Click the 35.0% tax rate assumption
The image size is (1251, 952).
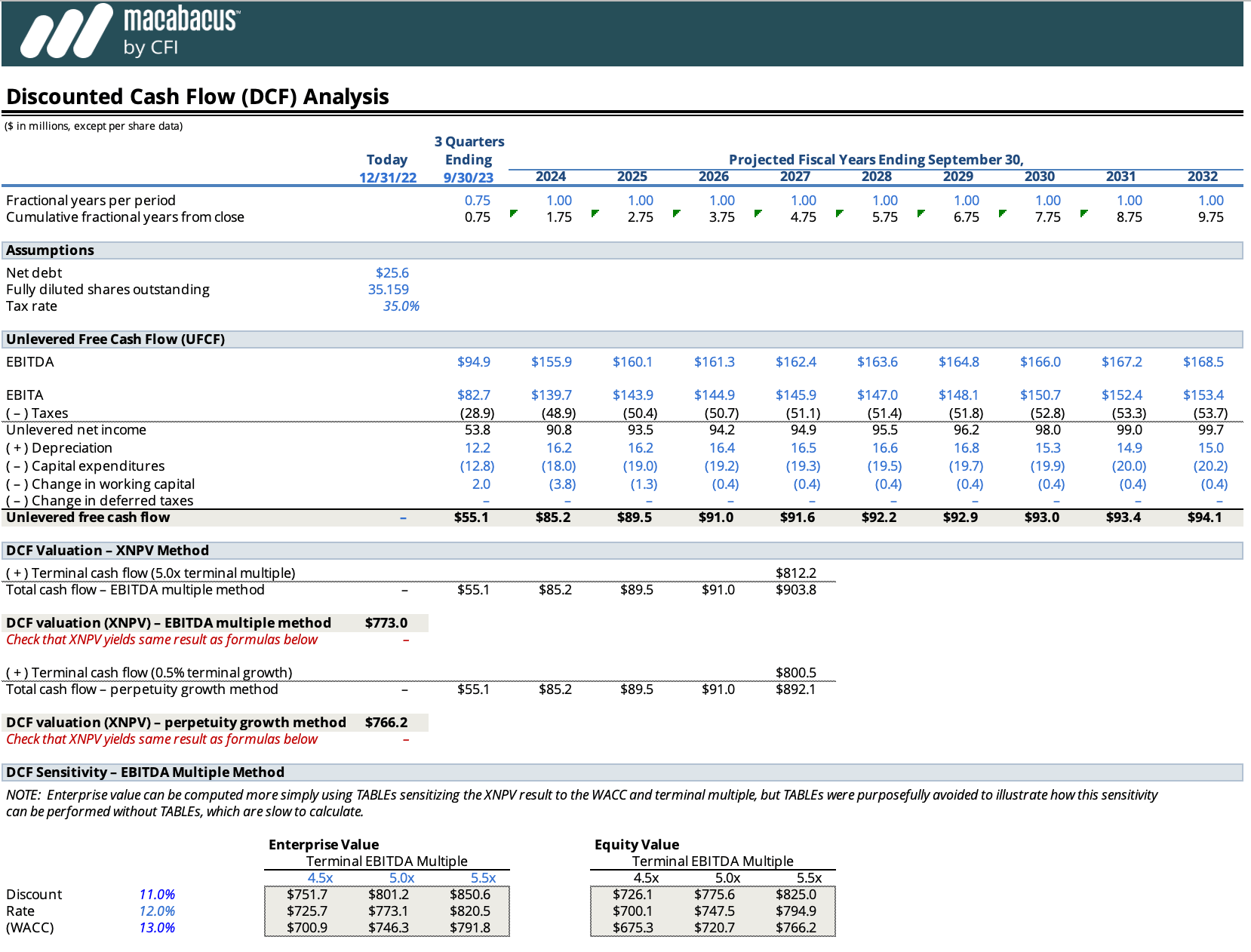click(402, 306)
